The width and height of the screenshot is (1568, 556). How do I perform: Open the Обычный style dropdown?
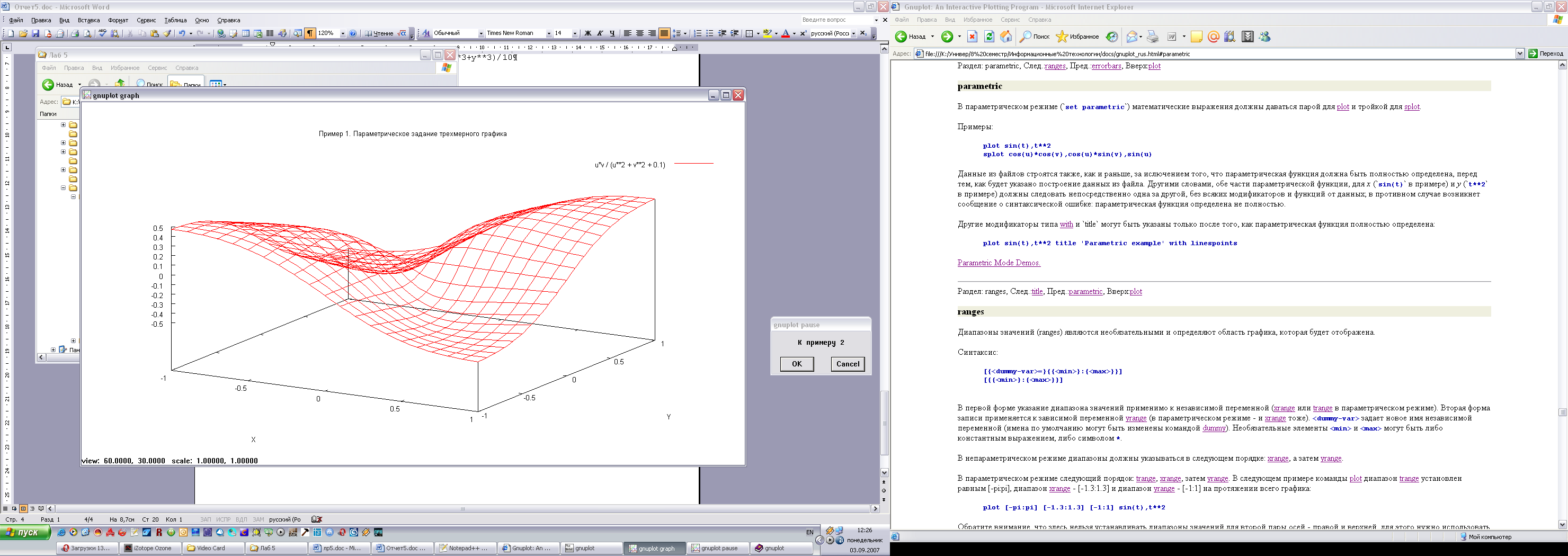point(481,33)
